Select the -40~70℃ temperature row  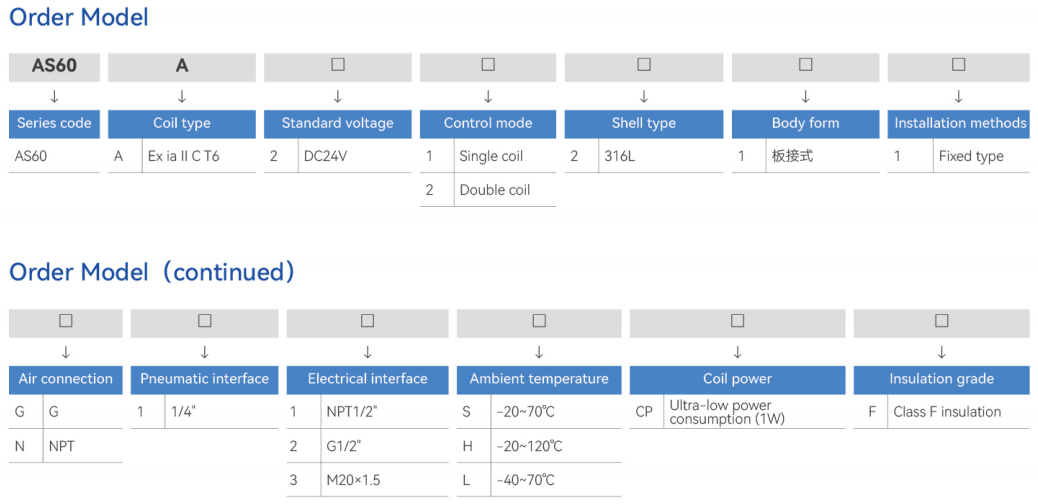click(x=539, y=480)
